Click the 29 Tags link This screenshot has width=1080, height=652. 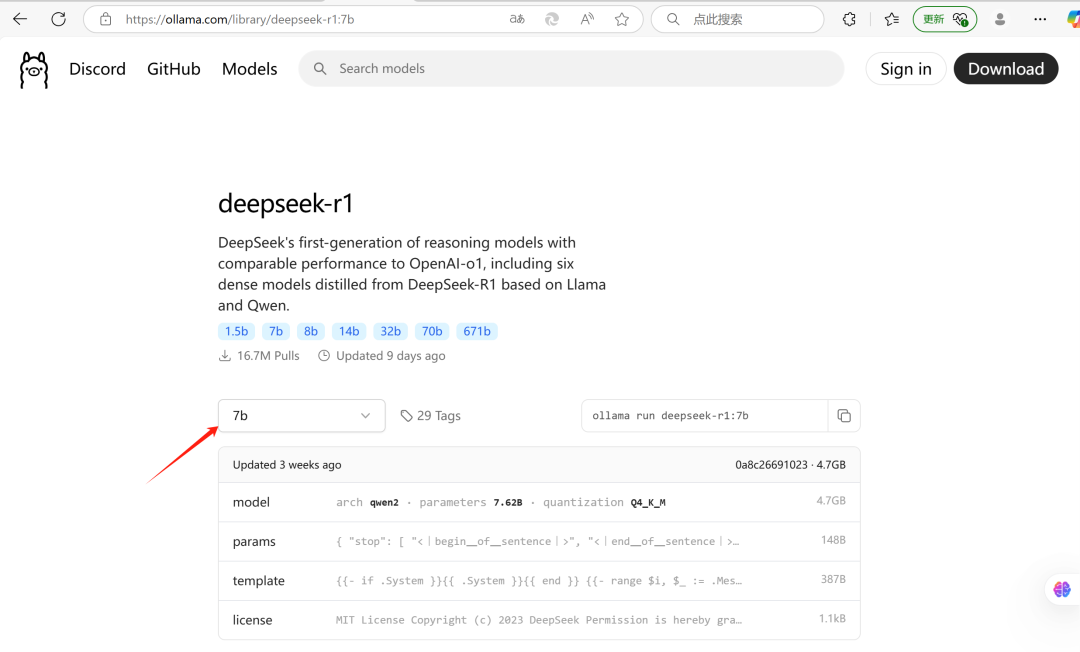430,416
